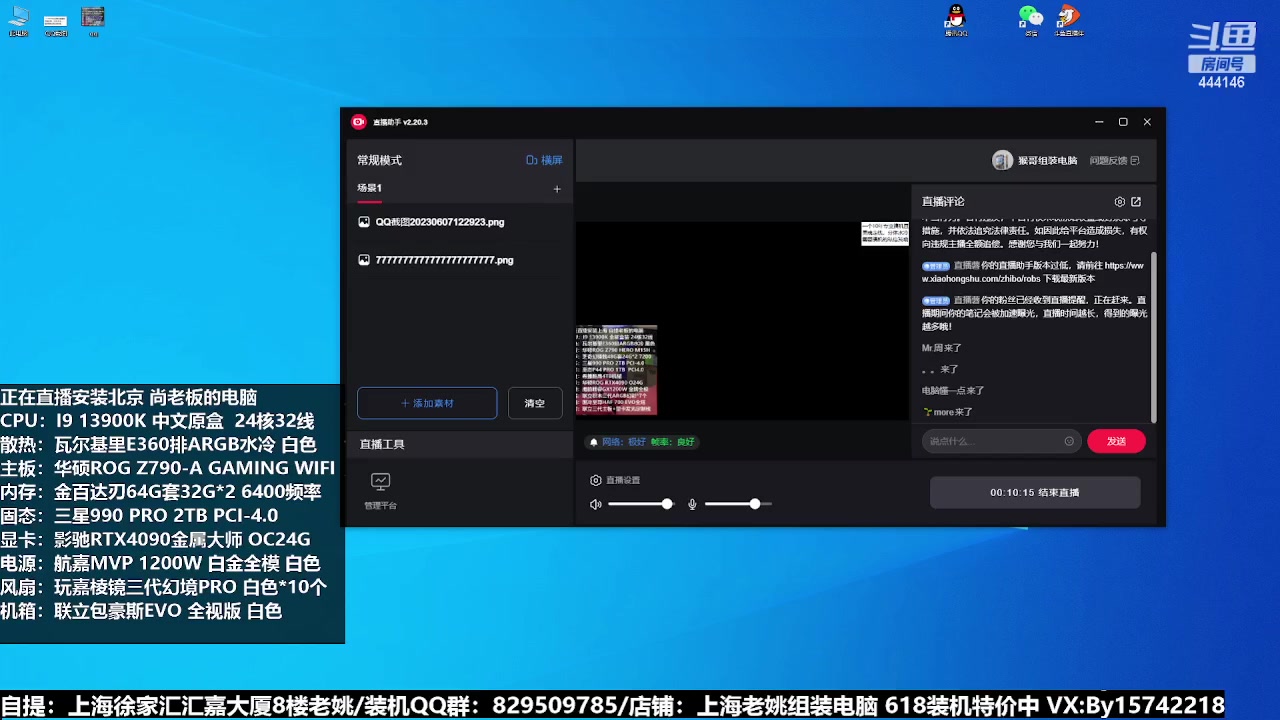Open the 微信 WeChat desktop shortcut
This screenshot has height=720, width=1280.
tap(1031, 20)
